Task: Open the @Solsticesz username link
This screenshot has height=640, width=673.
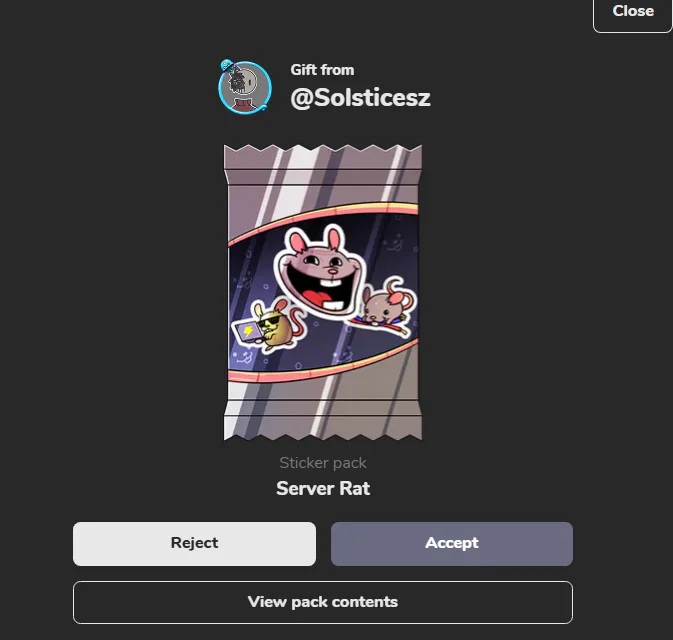Action: (360, 98)
